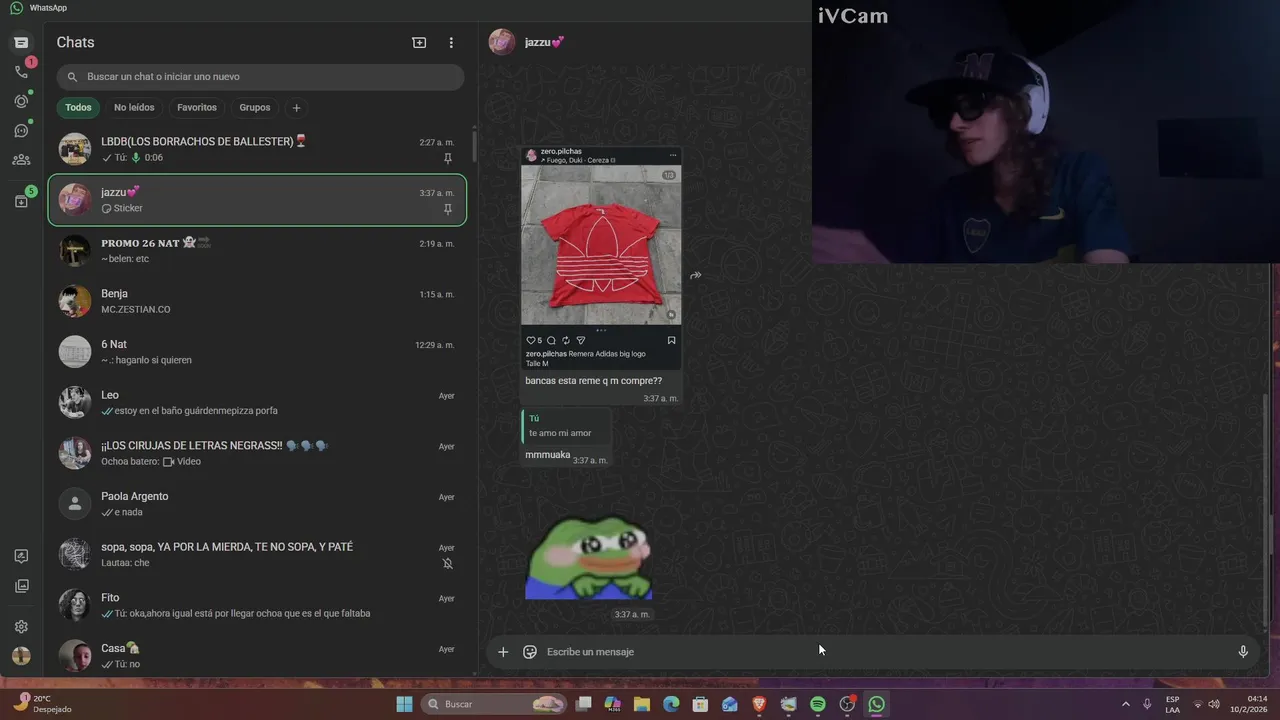Image resolution: width=1280 pixels, height=720 pixels.
Task: Open the ¡¡LOS CIRUJAS DE LETRAS NEGRASS!! chat
Action: (x=257, y=453)
